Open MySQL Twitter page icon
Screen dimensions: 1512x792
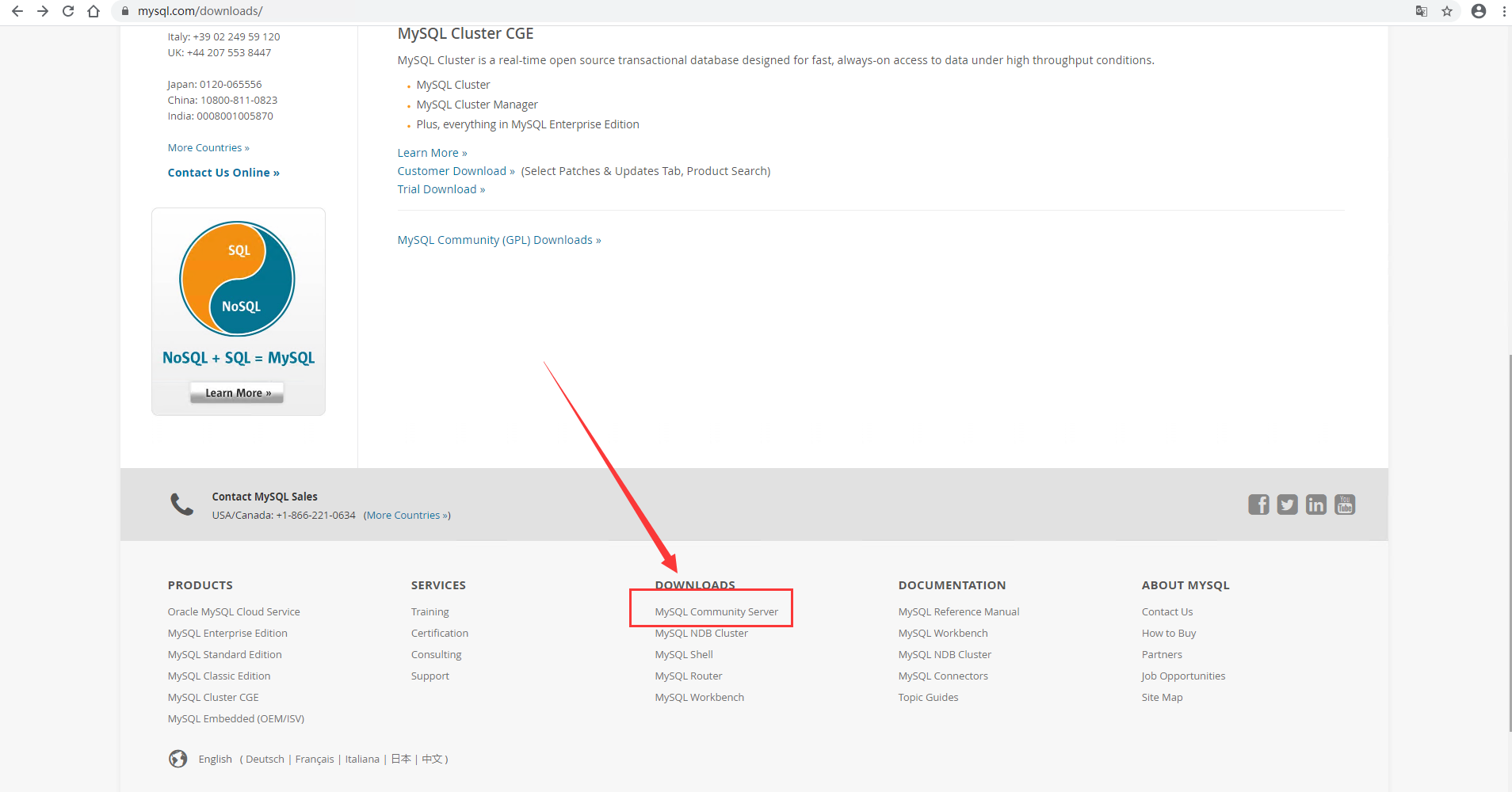(1288, 505)
